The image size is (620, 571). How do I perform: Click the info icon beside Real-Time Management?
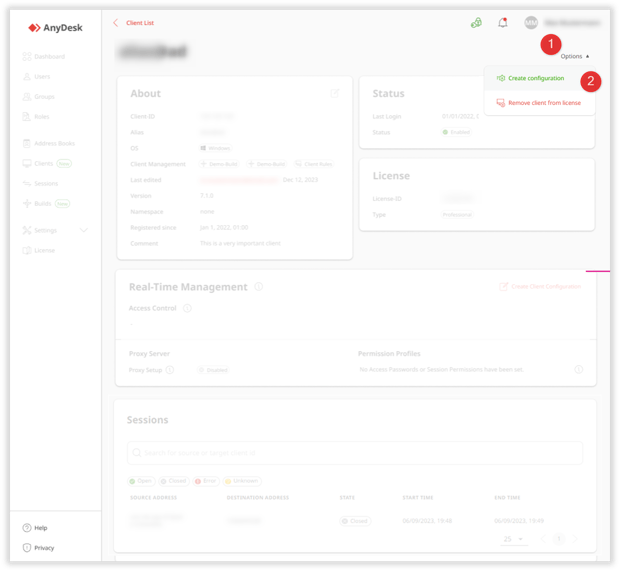[x=258, y=287]
